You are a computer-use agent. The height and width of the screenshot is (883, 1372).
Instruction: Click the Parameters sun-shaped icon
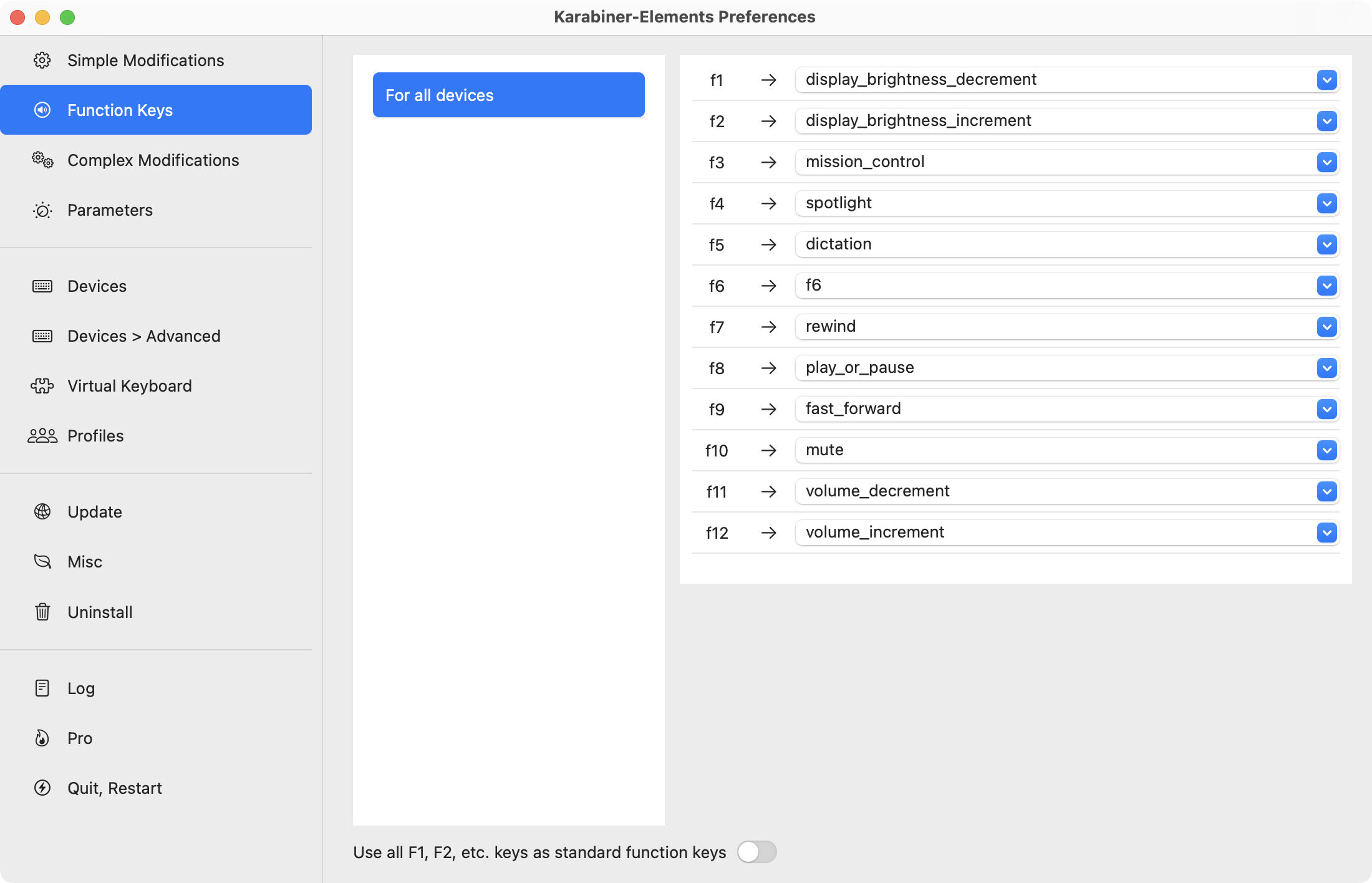coord(42,210)
